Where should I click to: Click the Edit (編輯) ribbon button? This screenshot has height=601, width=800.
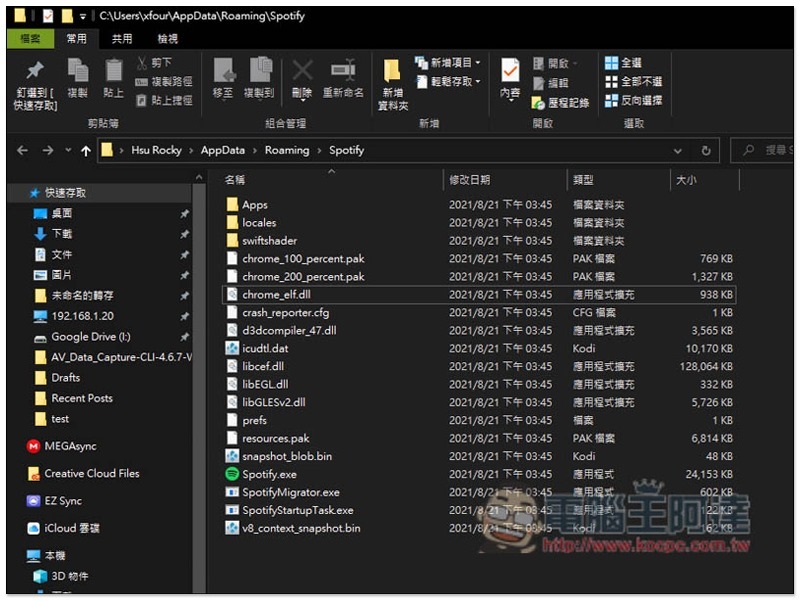pyautogui.click(x=550, y=83)
